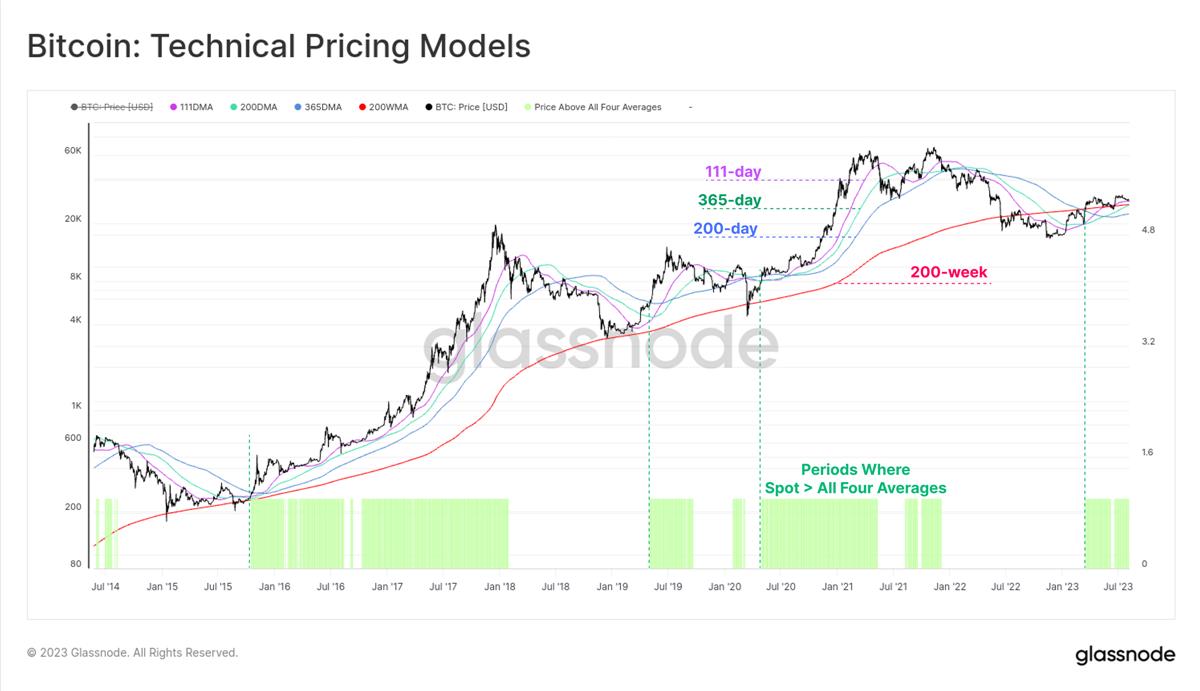Click the Jul '23 x-axis tick label
The image size is (1200, 691).
coord(1117,587)
